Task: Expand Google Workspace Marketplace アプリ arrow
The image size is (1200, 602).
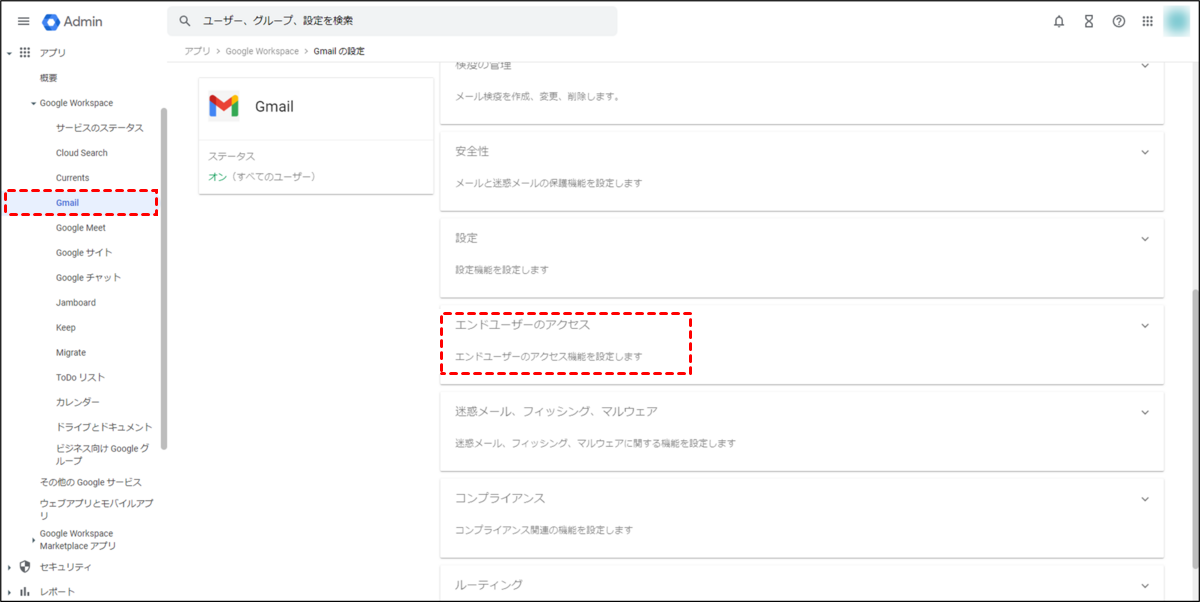Action: (33, 540)
